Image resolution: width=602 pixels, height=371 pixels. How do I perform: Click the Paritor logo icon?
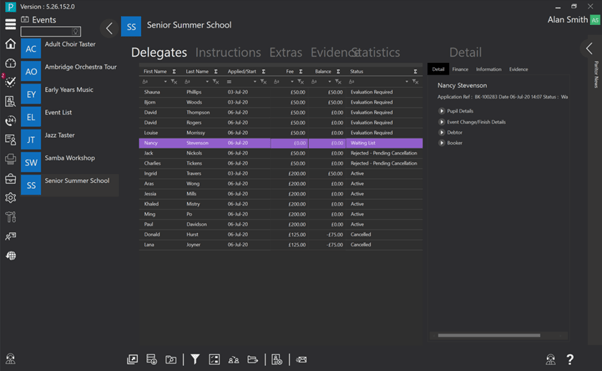[x=10, y=7]
